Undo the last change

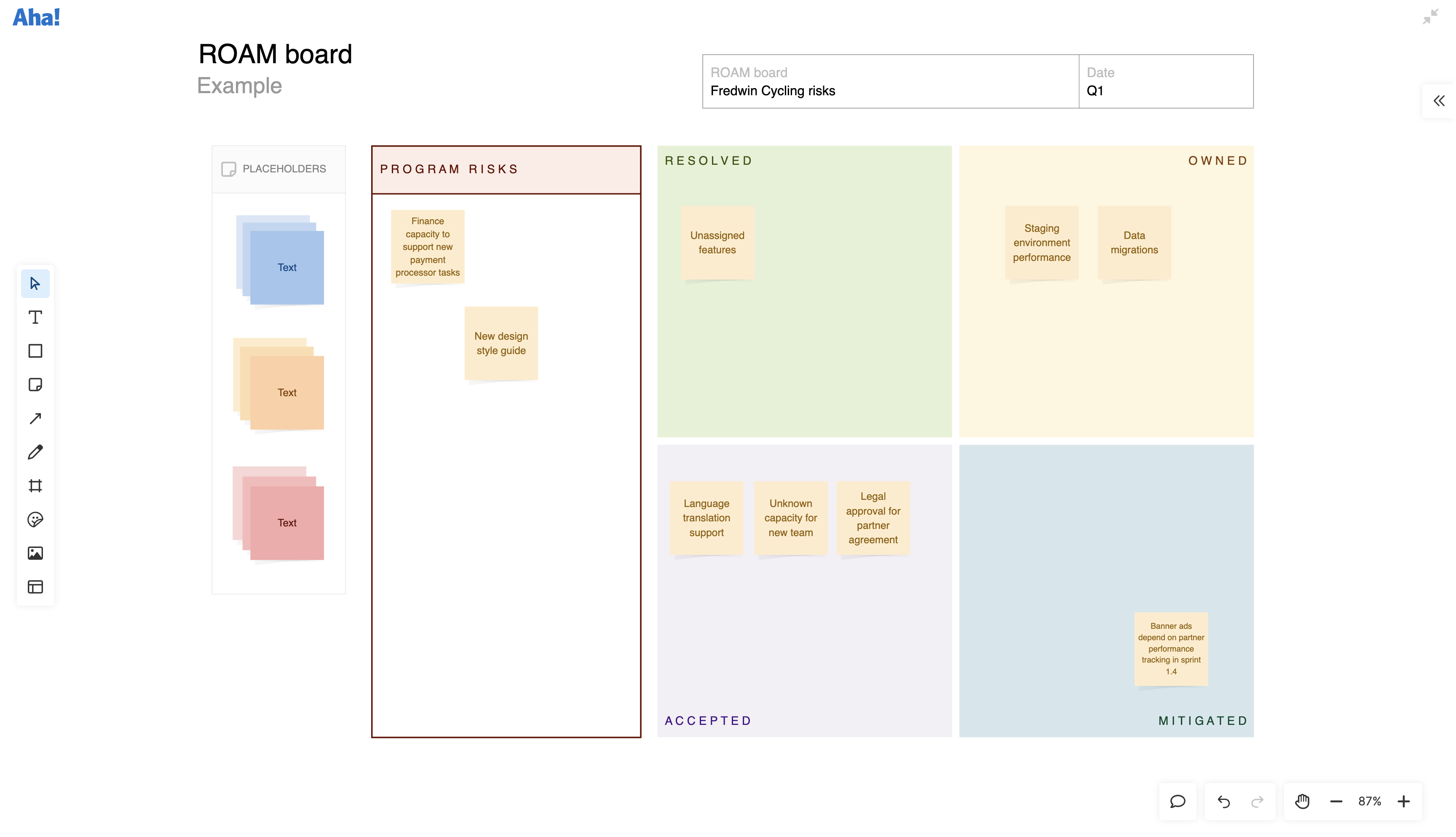[1224, 801]
